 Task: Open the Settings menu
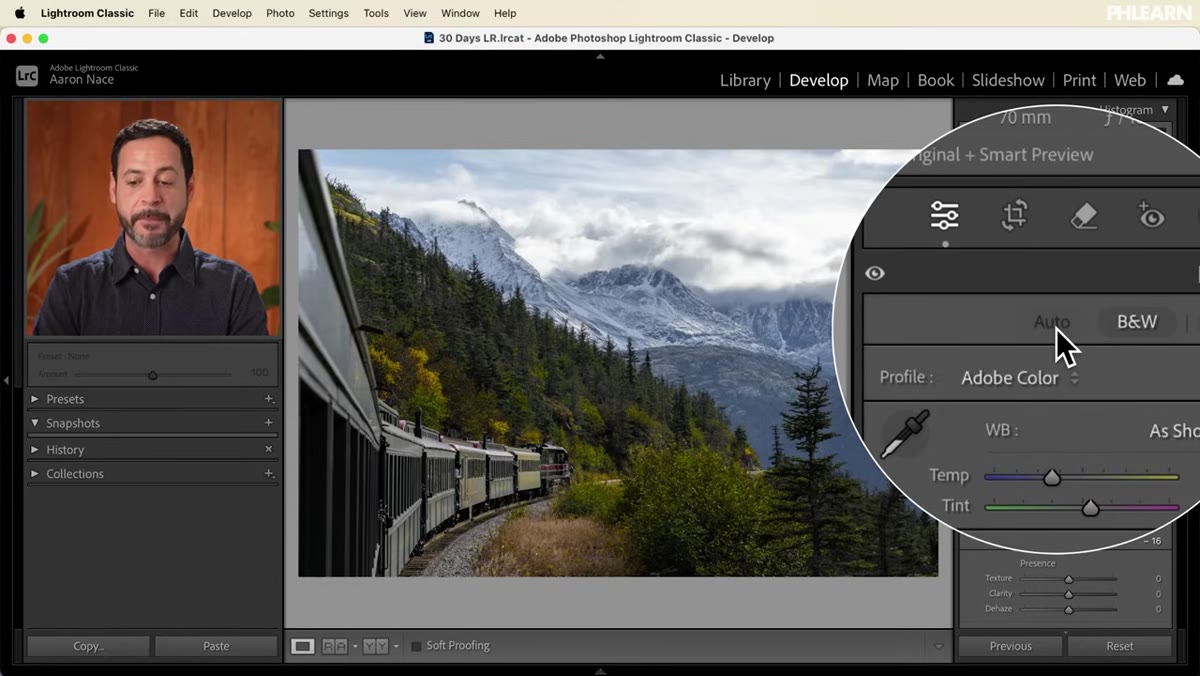click(328, 13)
